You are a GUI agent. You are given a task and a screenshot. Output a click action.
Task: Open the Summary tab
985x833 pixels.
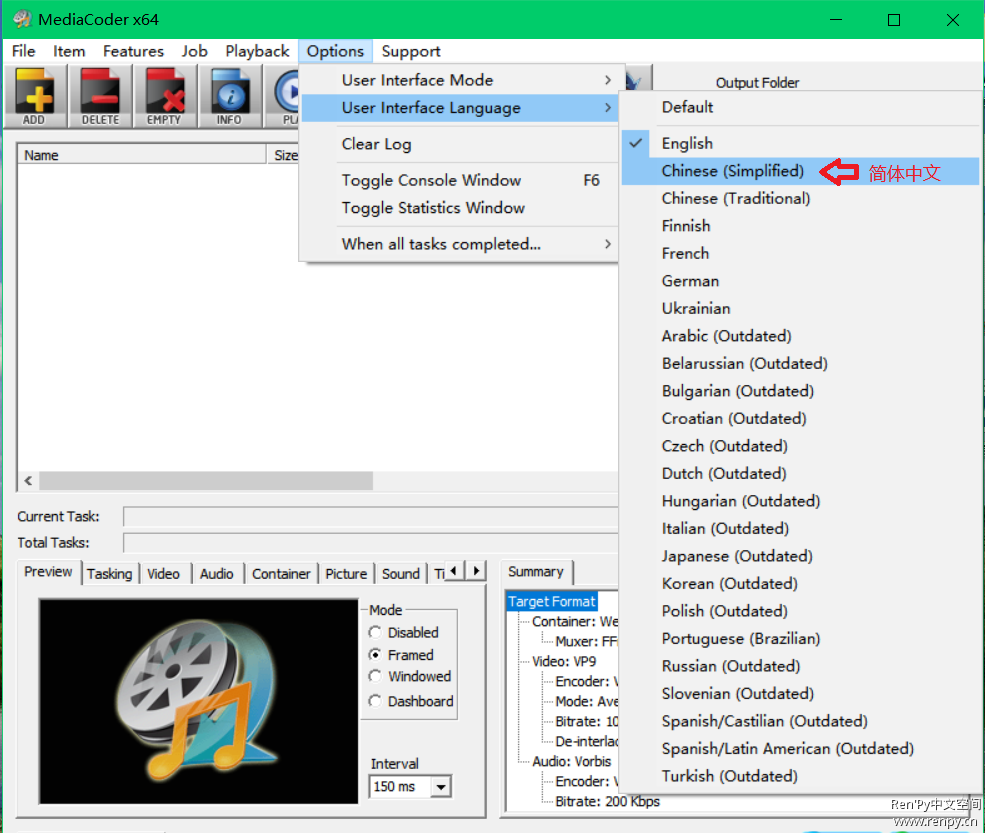[536, 572]
